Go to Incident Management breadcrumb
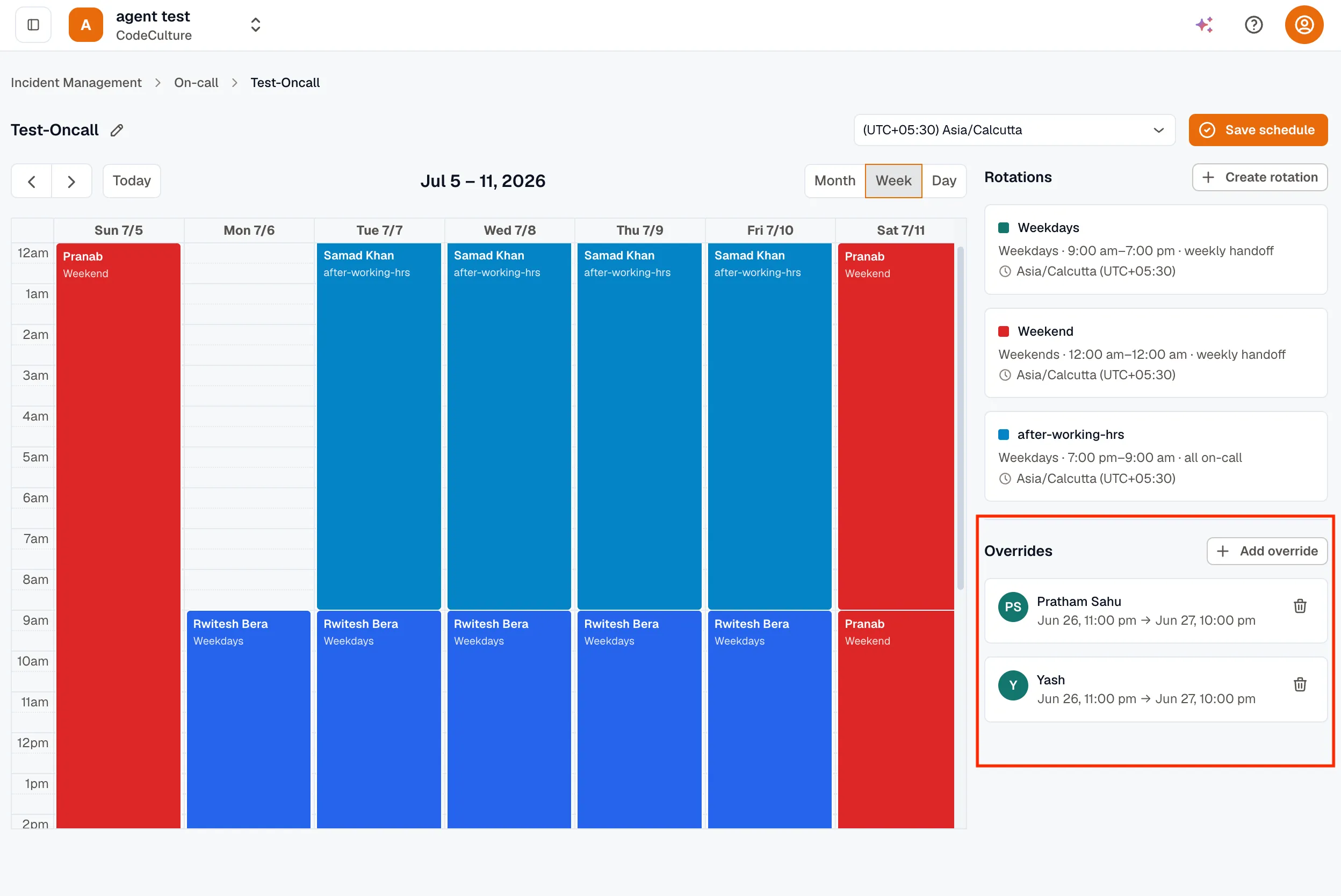The height and width of the screenshot is (896, 1341). click(x=76, y=82)
